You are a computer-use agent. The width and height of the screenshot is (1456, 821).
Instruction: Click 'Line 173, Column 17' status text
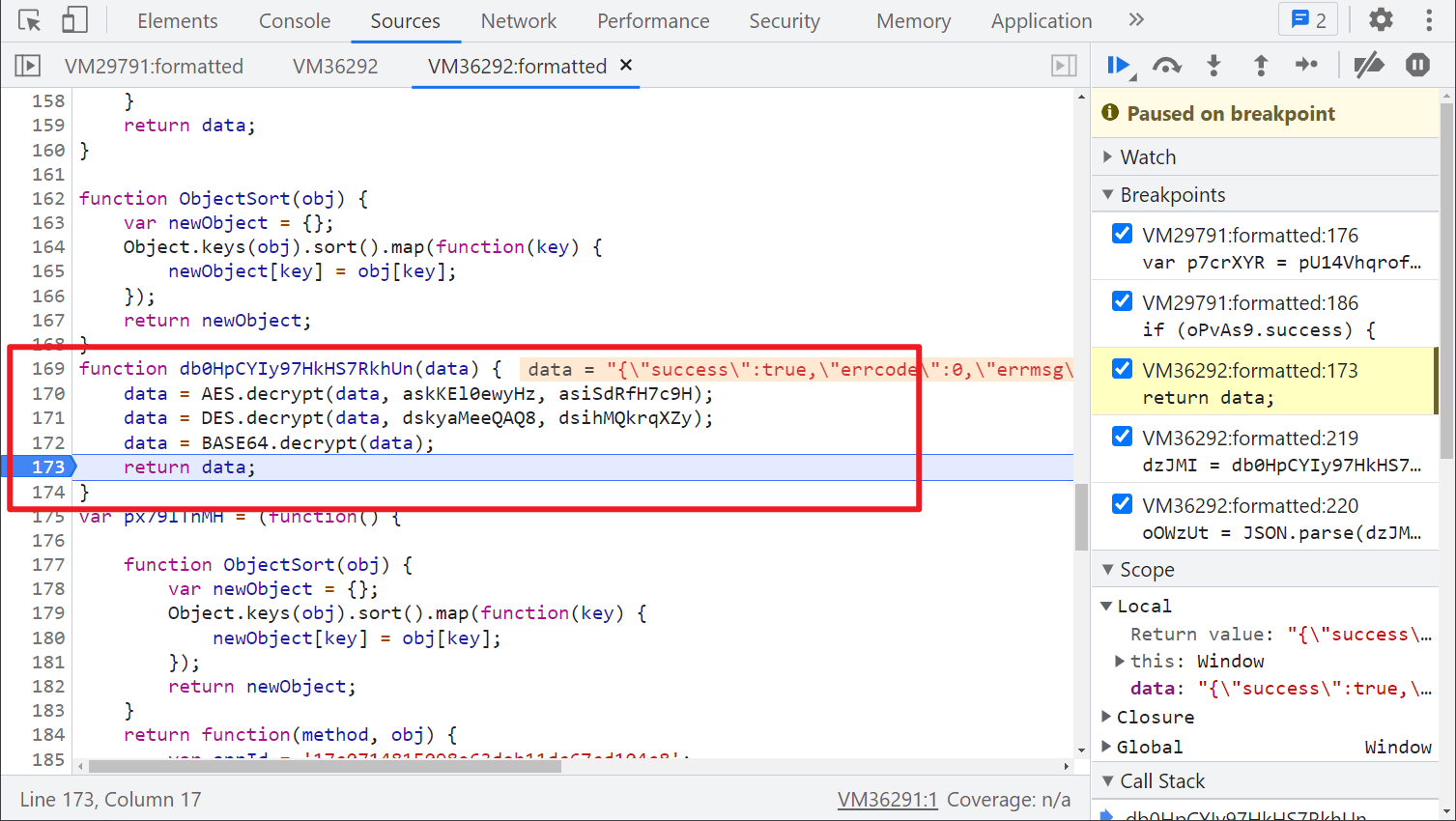(110, 799)
